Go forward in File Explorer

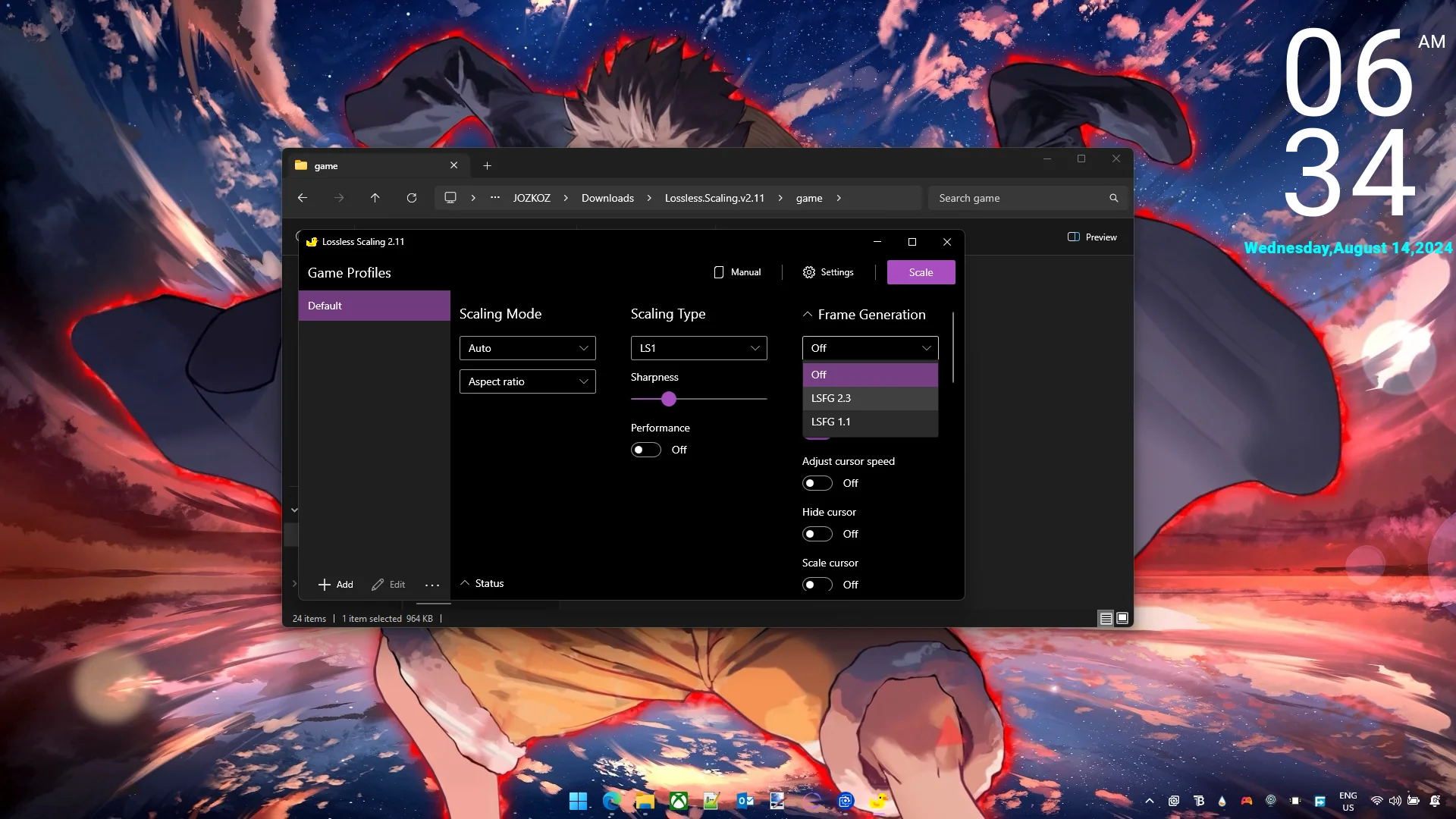339,198
